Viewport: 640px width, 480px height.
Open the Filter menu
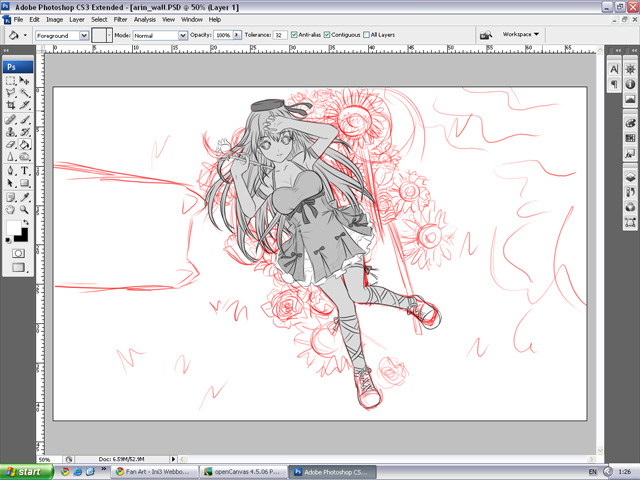120,19
